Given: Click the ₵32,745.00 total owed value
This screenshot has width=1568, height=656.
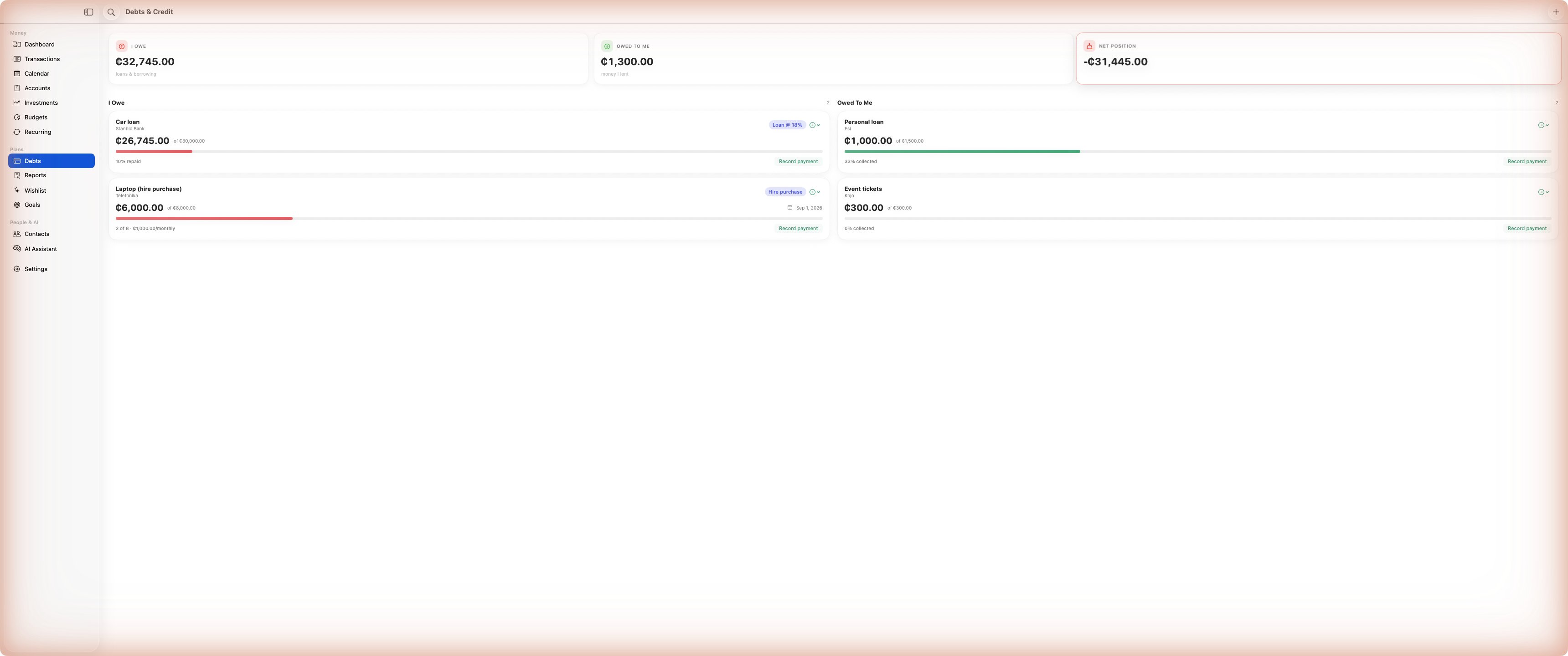Looking at the screenshot, I should coord(145,62).
